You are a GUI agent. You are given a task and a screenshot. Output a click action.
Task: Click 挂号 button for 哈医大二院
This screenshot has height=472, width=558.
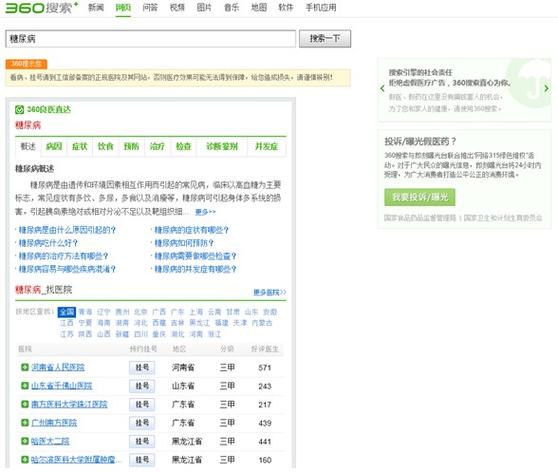[142, 441]
